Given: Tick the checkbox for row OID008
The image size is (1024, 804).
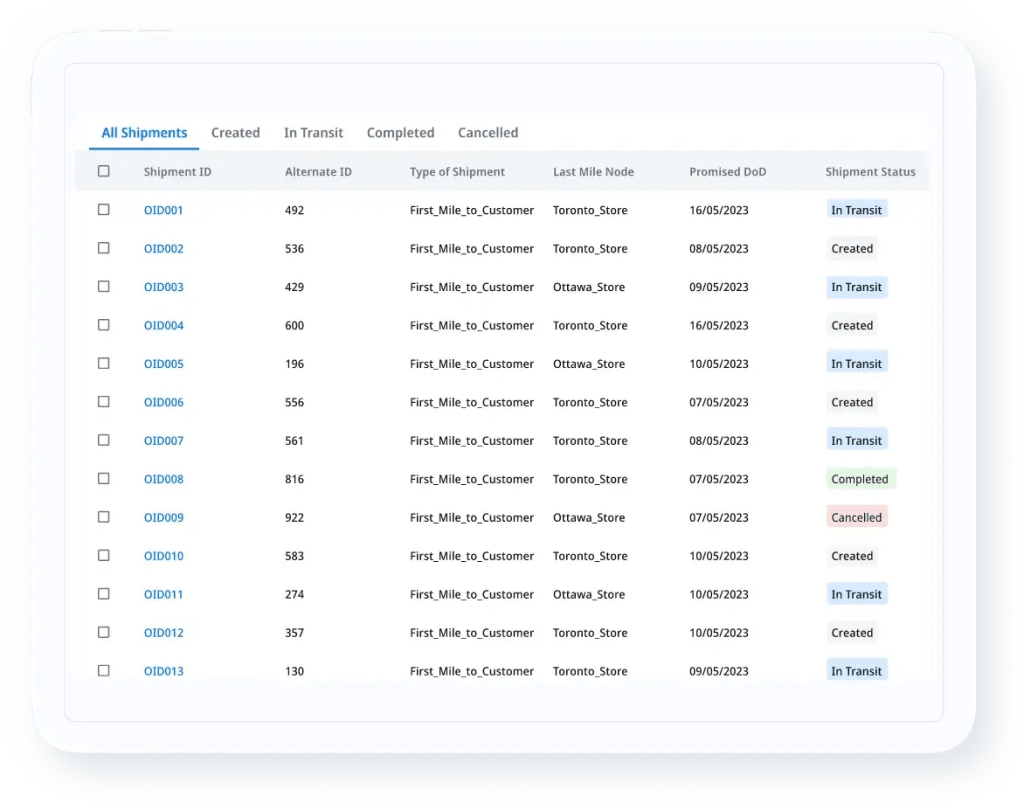Looking at the screenshot, I should [x=104, y=479].
